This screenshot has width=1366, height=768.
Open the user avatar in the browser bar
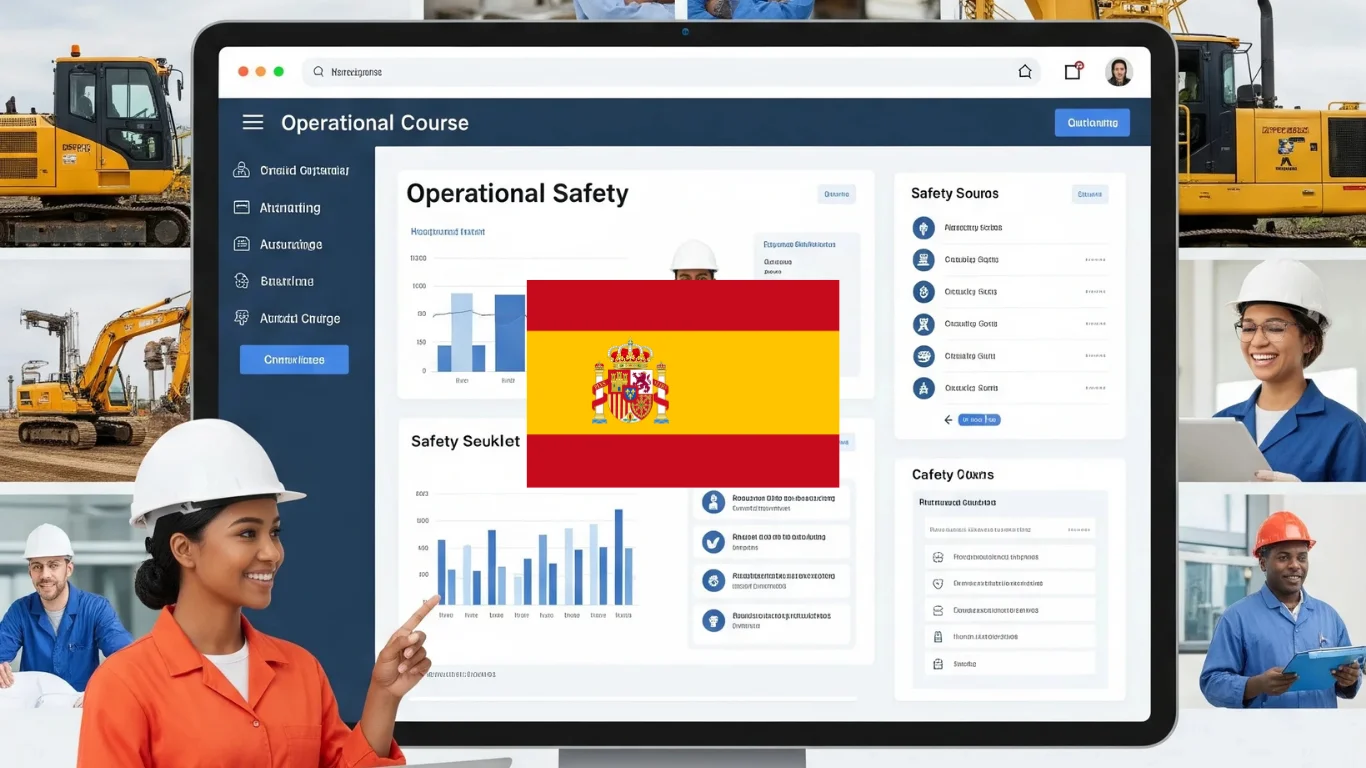point(1118,72)
